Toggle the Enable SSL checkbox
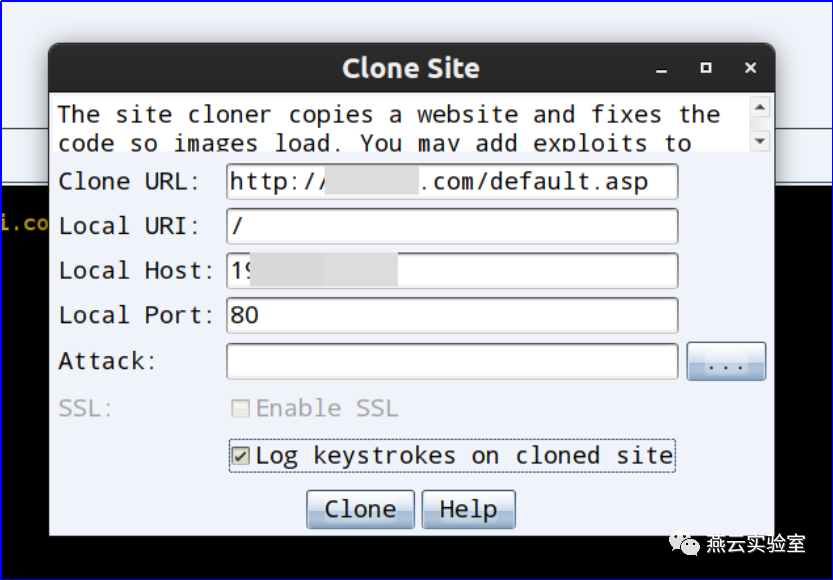Screen dimensions: 833x580 point(241,408)
